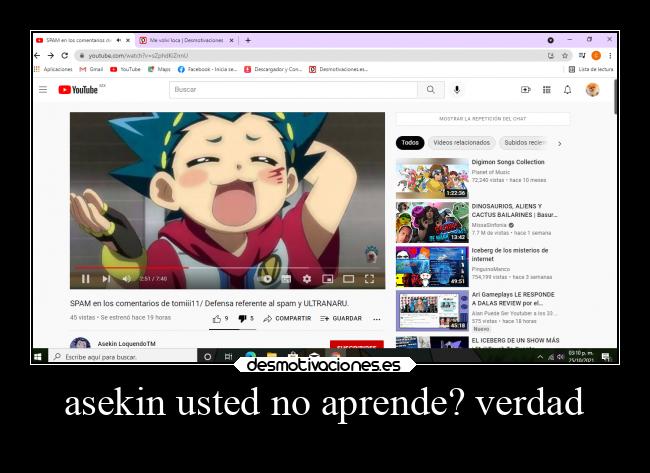
Task: Open the browser media control icon
Action: (x=582, y=55)
